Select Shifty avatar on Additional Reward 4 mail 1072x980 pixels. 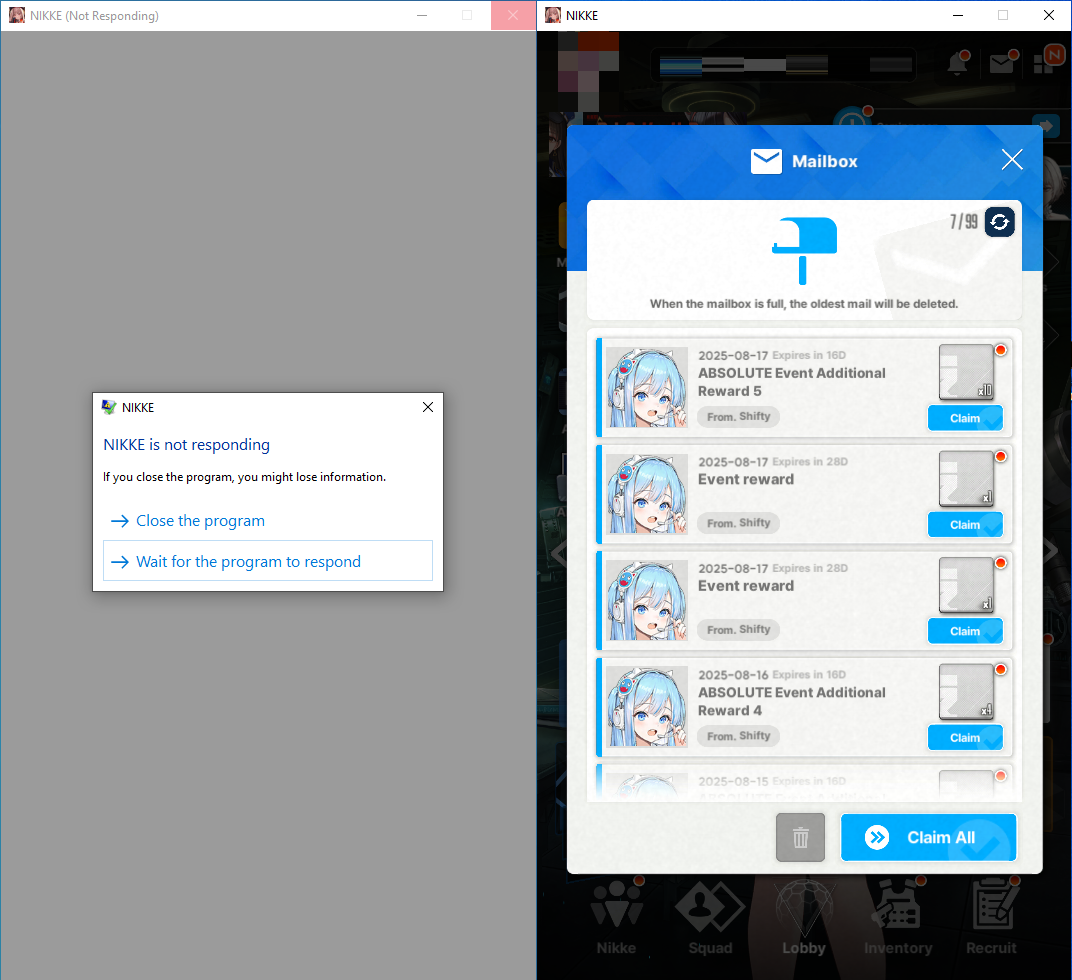click(647, 706)
